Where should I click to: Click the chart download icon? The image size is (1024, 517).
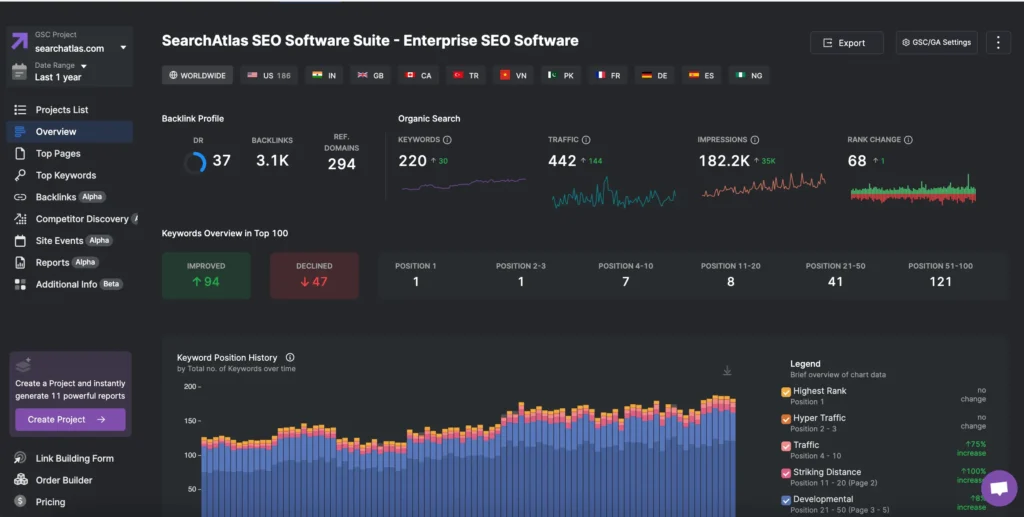tap(727, 371)
